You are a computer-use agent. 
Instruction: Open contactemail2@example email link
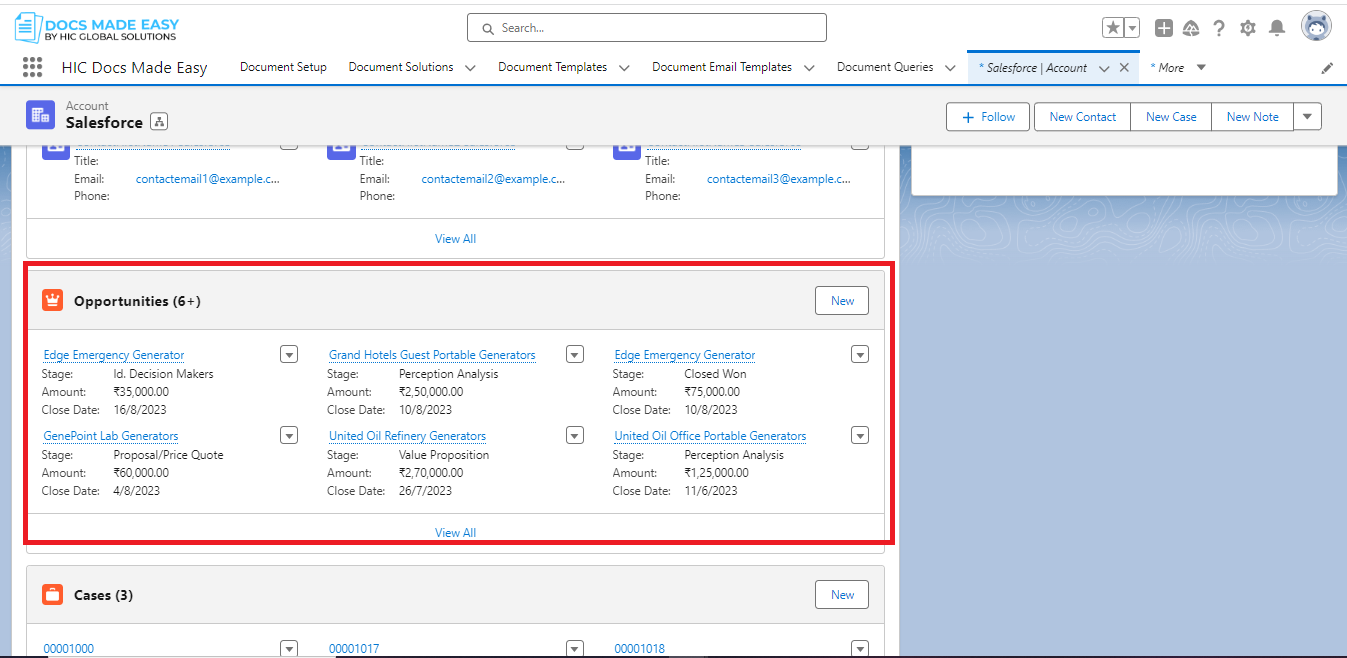coord(494,179)
